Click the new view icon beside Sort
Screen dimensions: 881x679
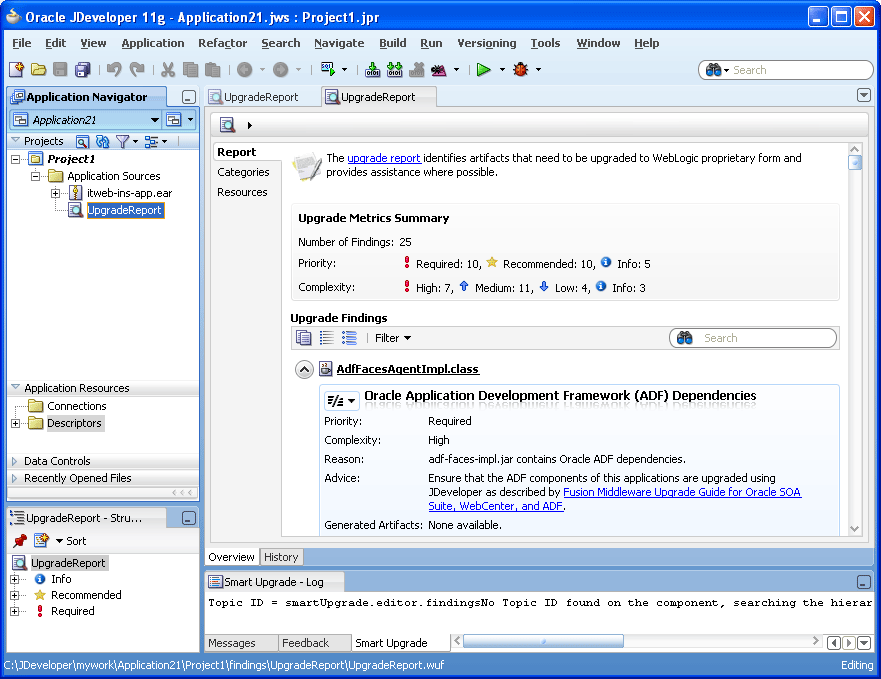pyautogui.click(x=41, y=541)
